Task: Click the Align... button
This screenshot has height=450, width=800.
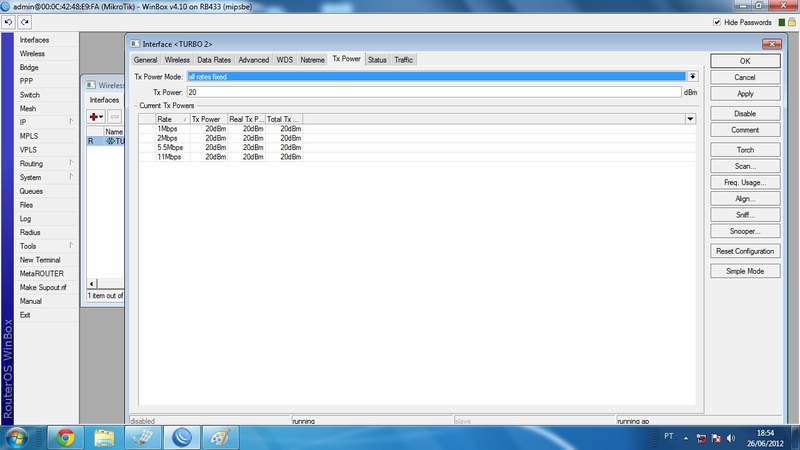Action: (x=745, y=198)
